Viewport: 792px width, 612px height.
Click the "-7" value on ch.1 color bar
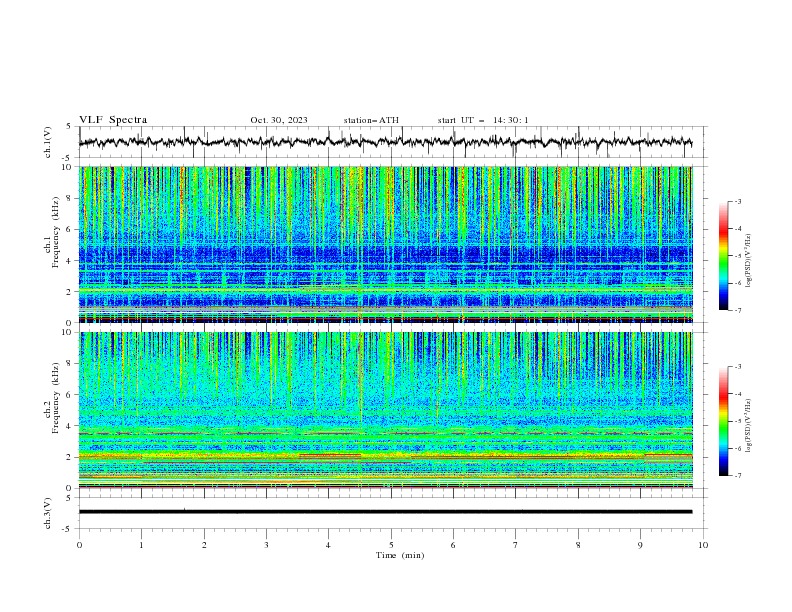pos(738,310)
